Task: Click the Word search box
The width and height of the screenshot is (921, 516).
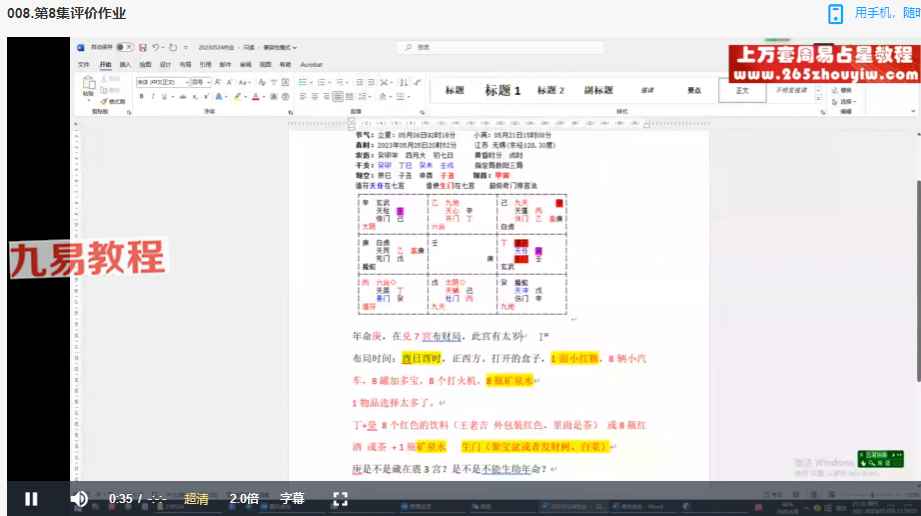Action: point(502,47)
